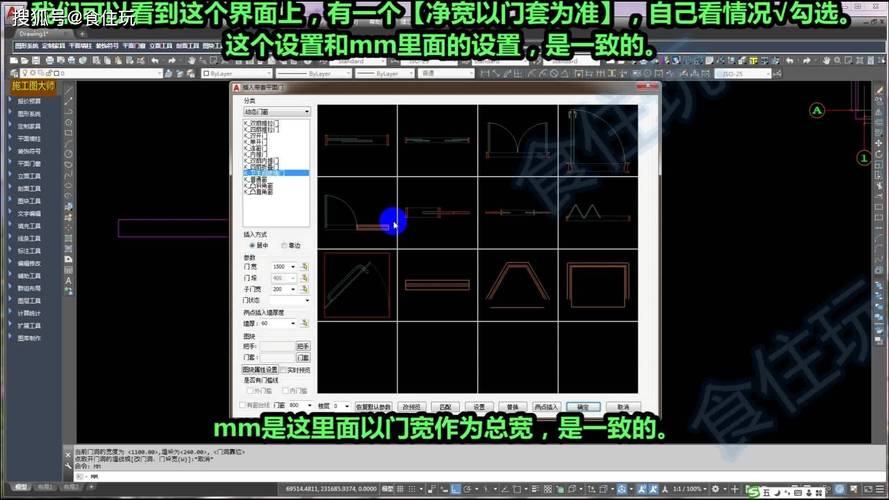Viewport: 889px width, 500px height.
Task: Open the 定制家具 menu
Action: tap(53, 46)
